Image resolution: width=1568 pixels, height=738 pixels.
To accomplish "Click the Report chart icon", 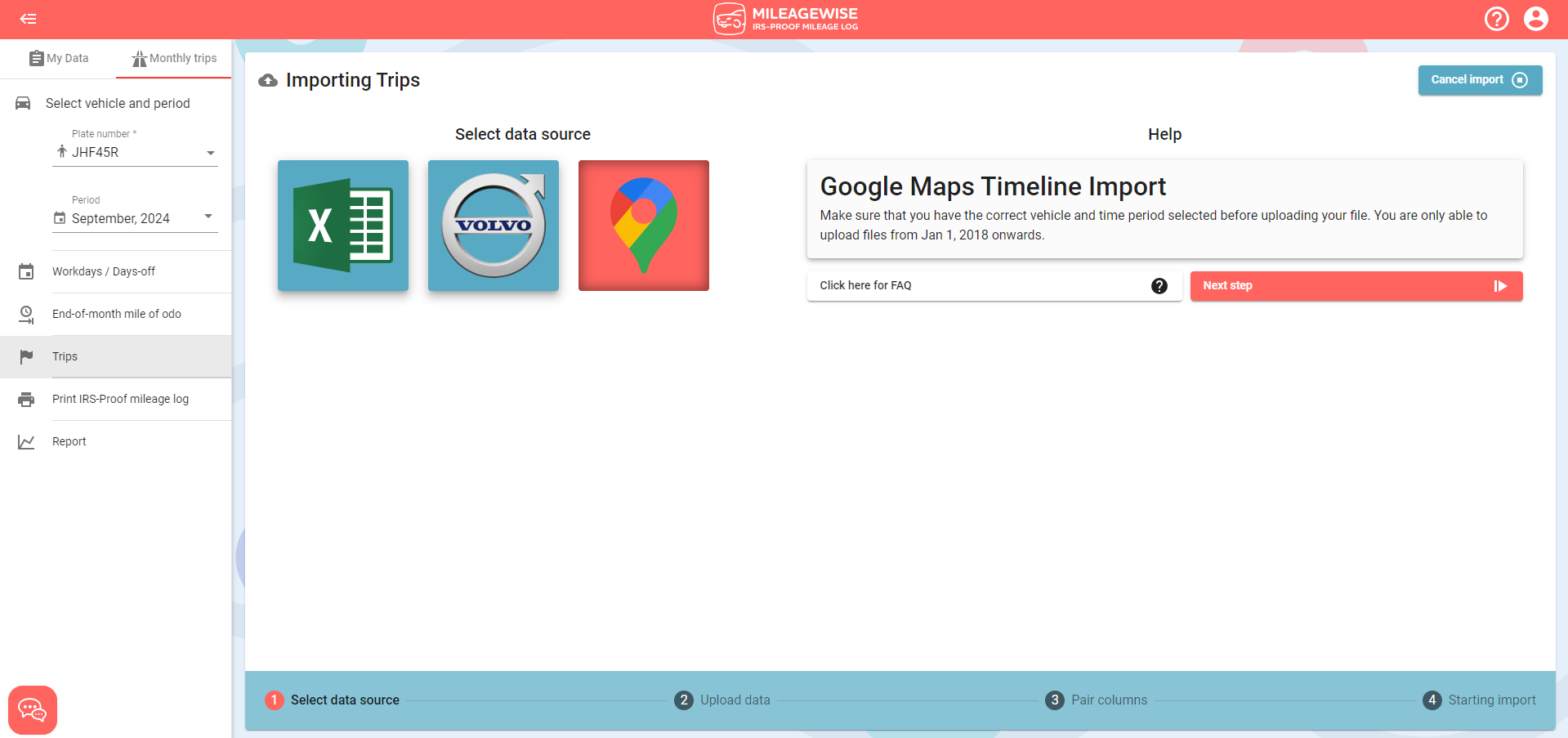I will [26, 441].
